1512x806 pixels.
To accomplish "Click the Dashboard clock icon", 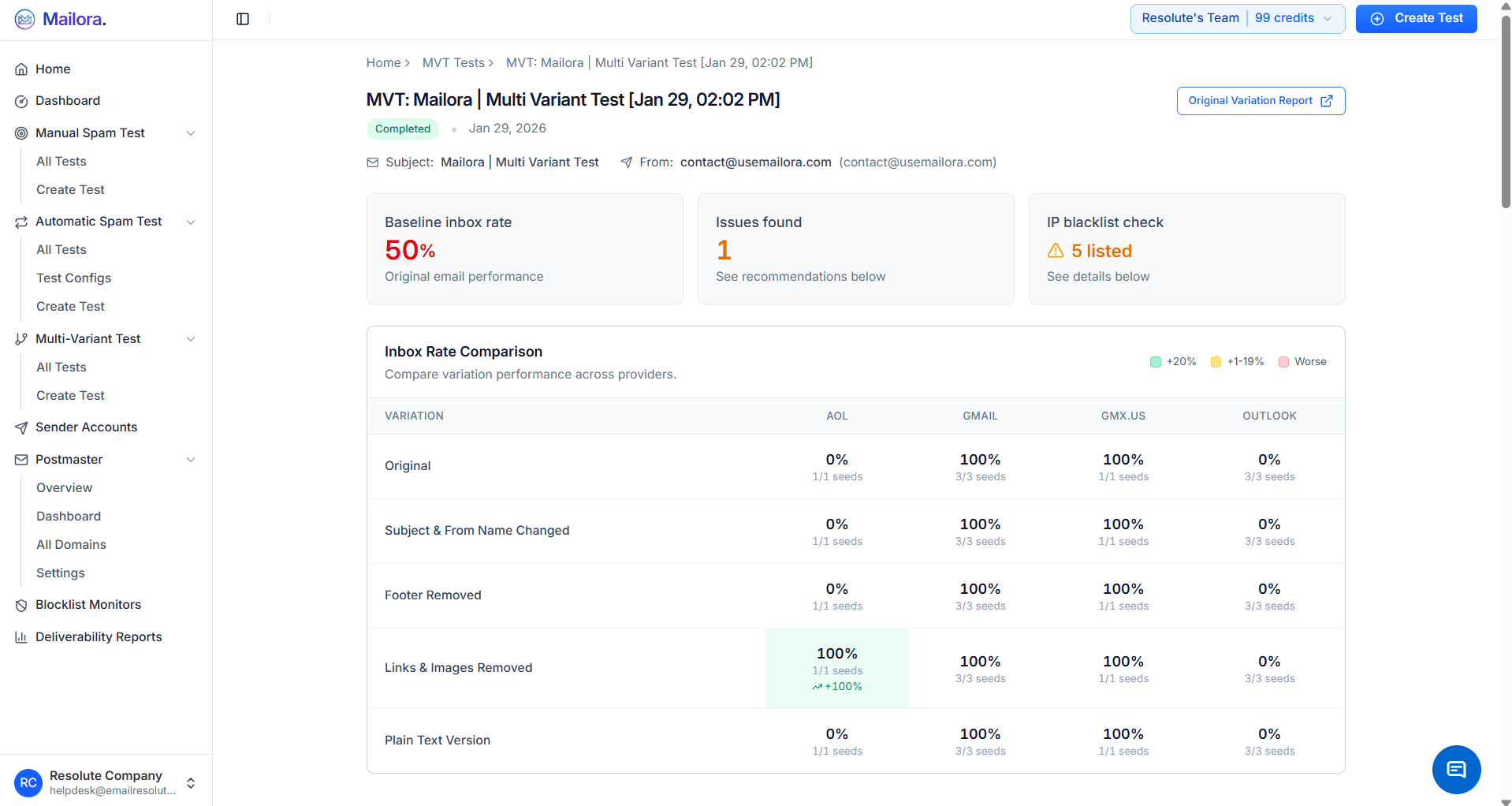I will point(21,101).
